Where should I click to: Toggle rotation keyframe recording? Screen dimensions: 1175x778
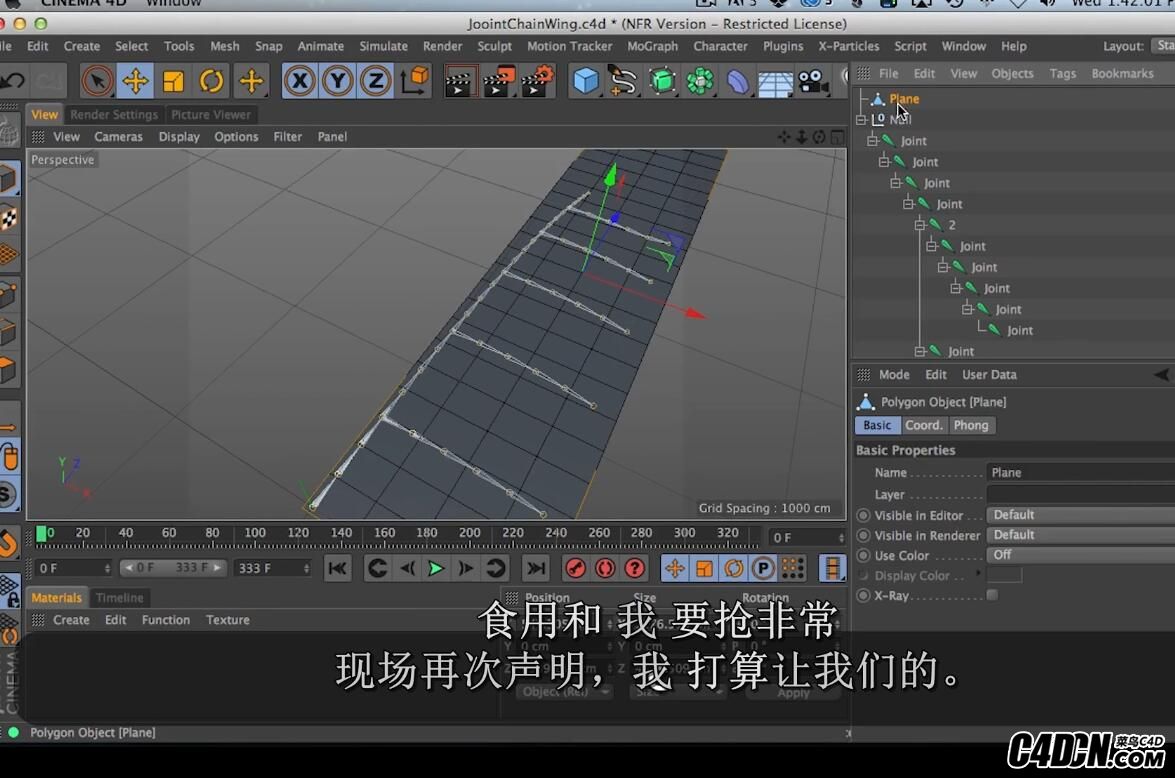click(734, 568)
